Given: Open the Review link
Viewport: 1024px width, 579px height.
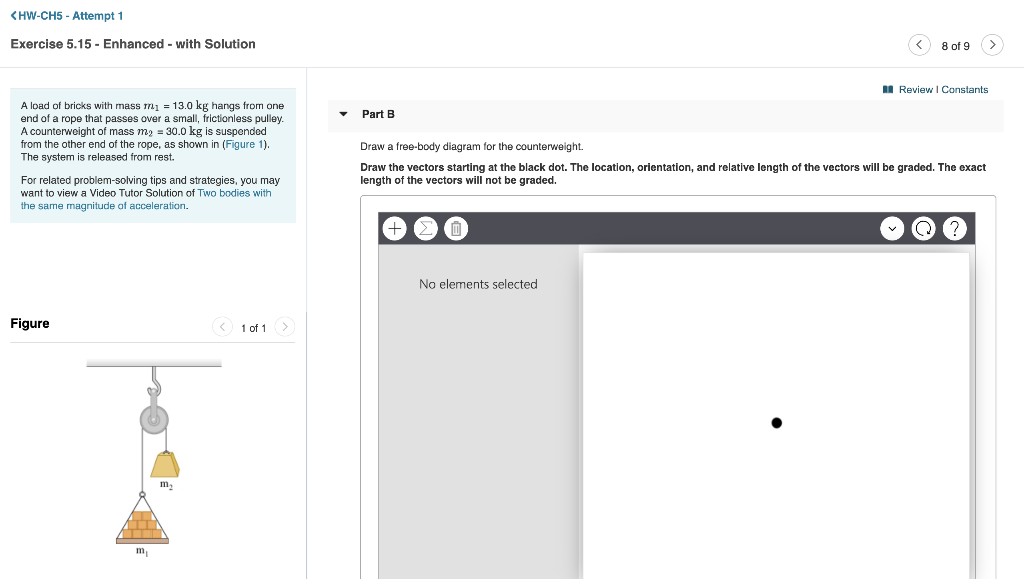Looking at the screenshot, I should (916, 89).
